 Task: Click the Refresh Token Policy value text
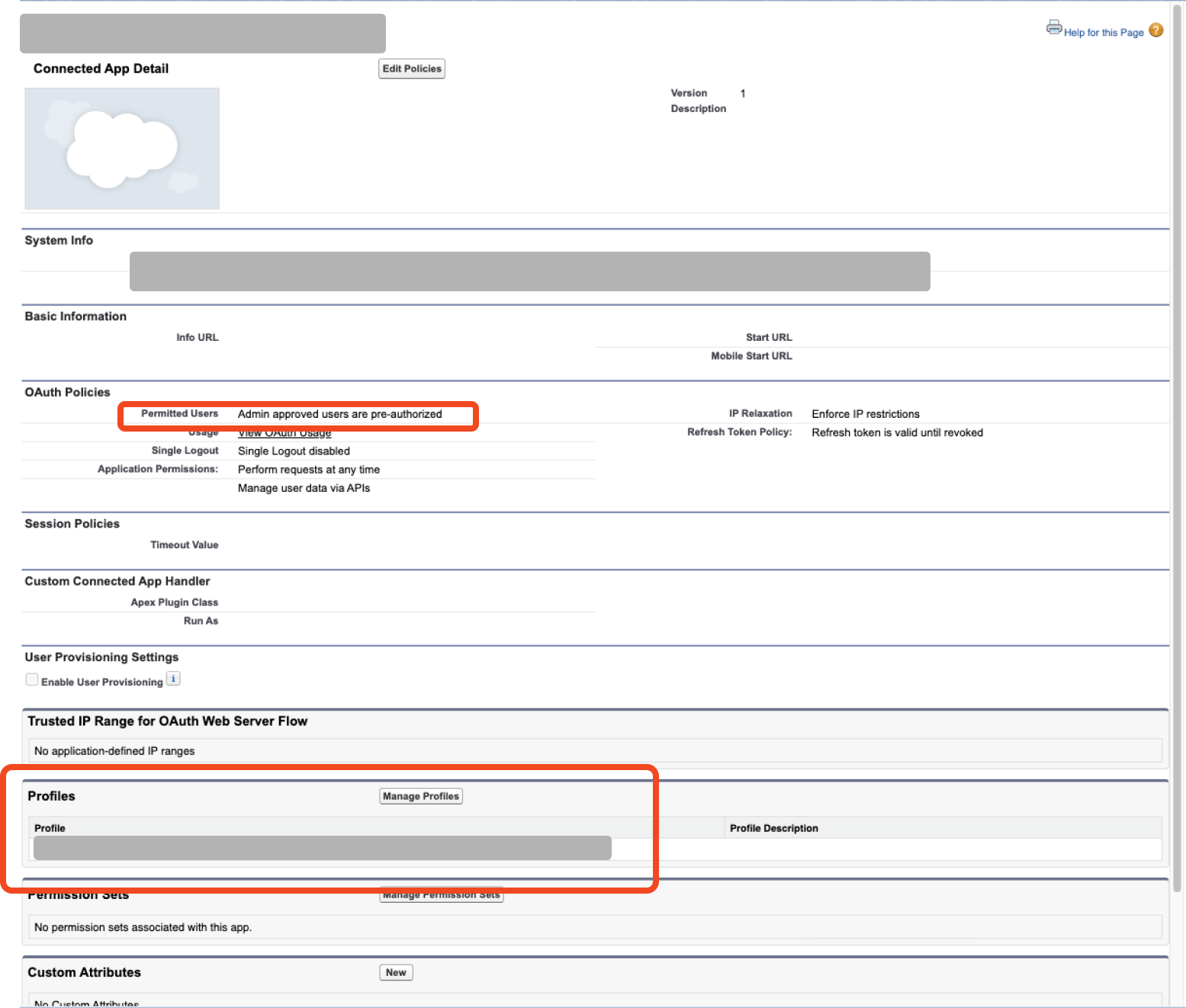tap(898, 432)
